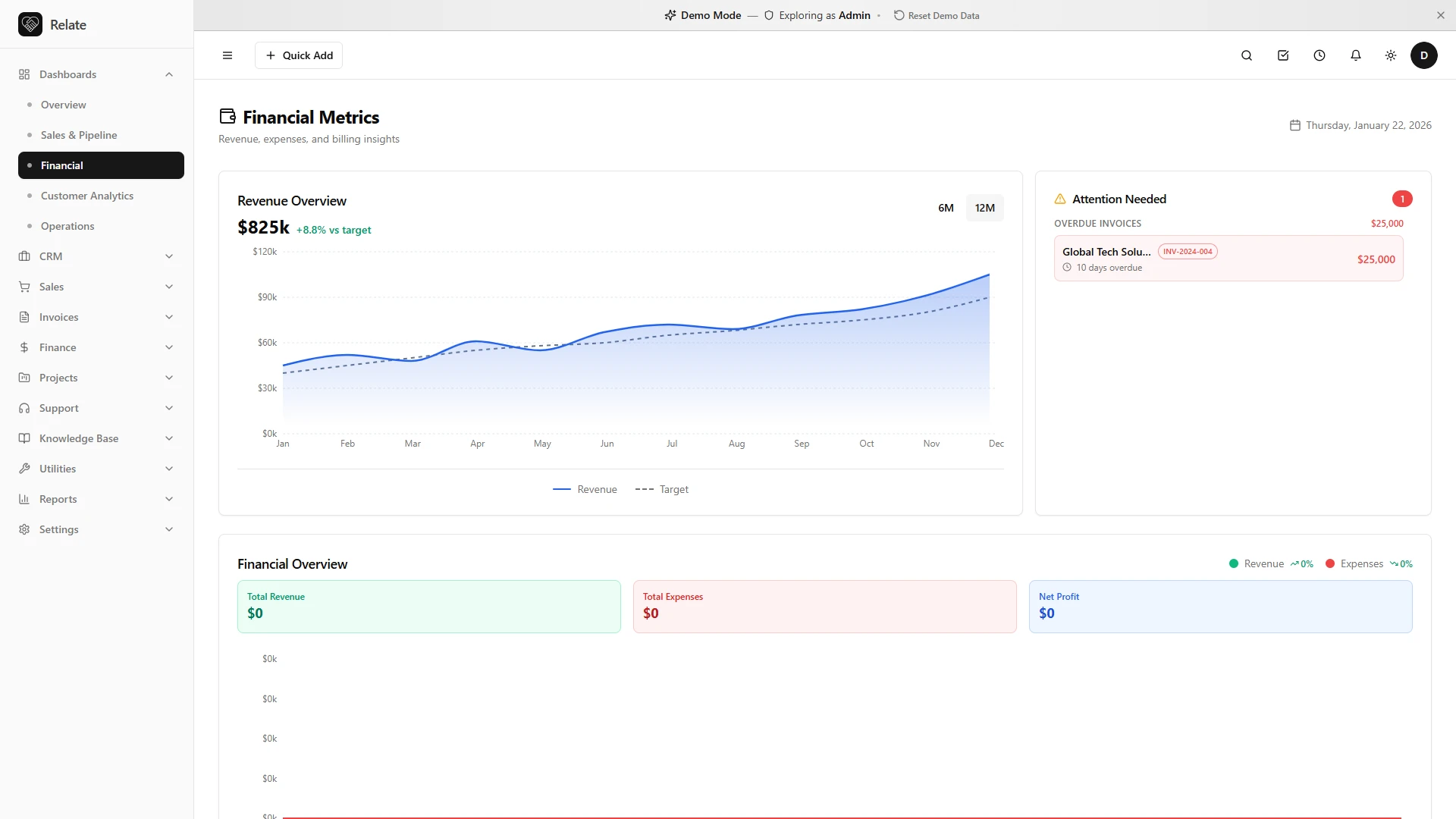
Task: Click the Invoices document icon
Action: pyautogui.click(x=24, y=317)
